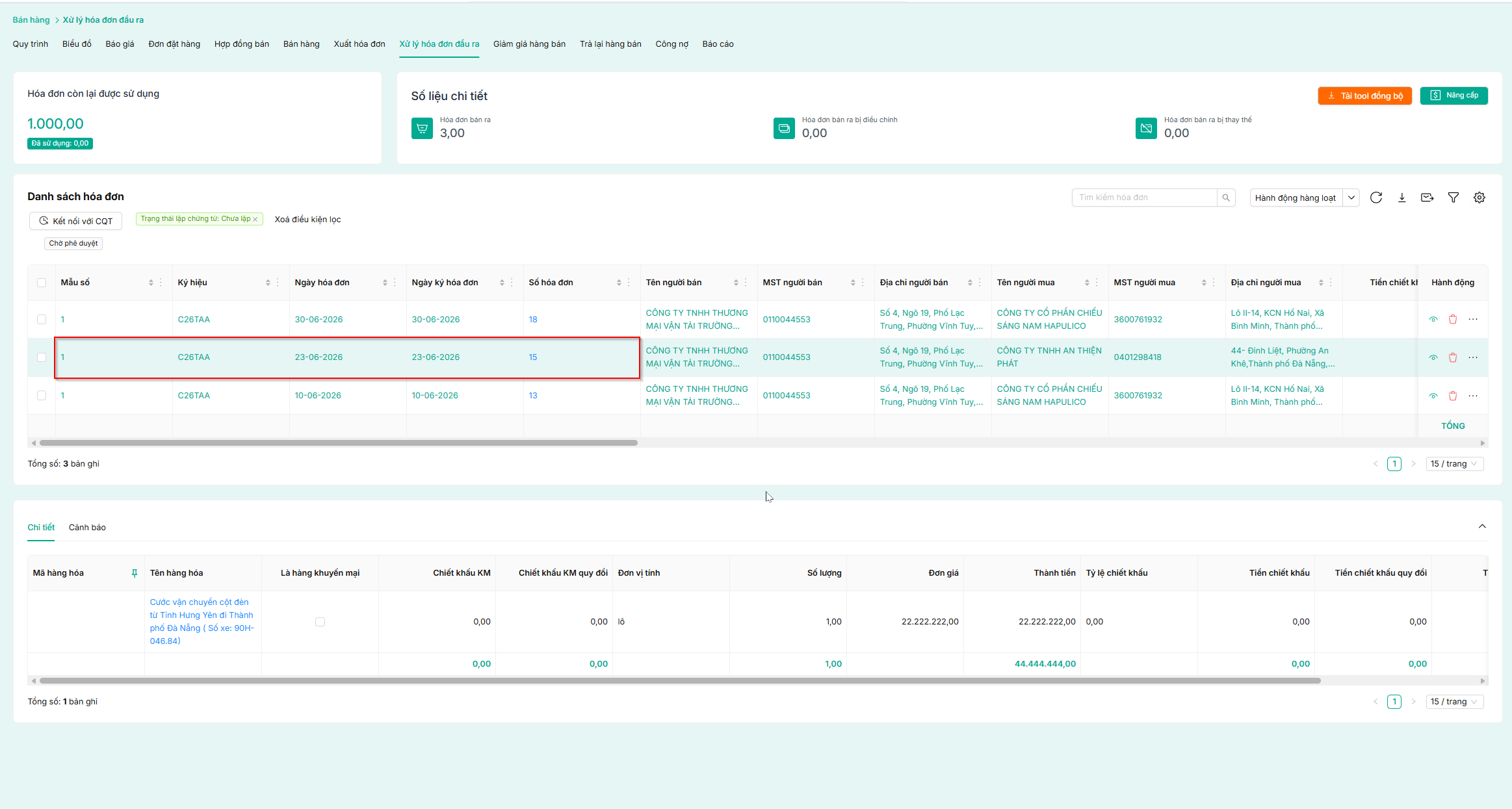Open the 'Xuất hóa đơn' menu tab

[x=359, y=44]
